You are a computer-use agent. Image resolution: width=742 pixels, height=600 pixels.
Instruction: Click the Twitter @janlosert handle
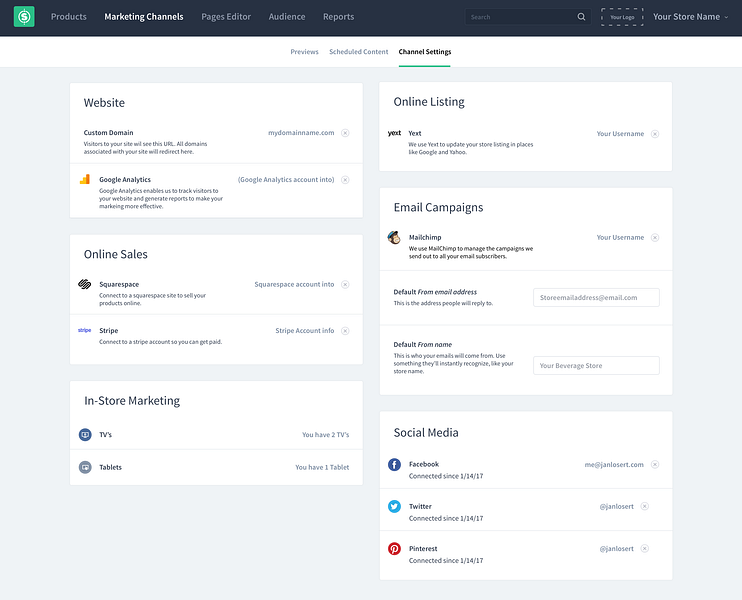click(x=617, y=506)
